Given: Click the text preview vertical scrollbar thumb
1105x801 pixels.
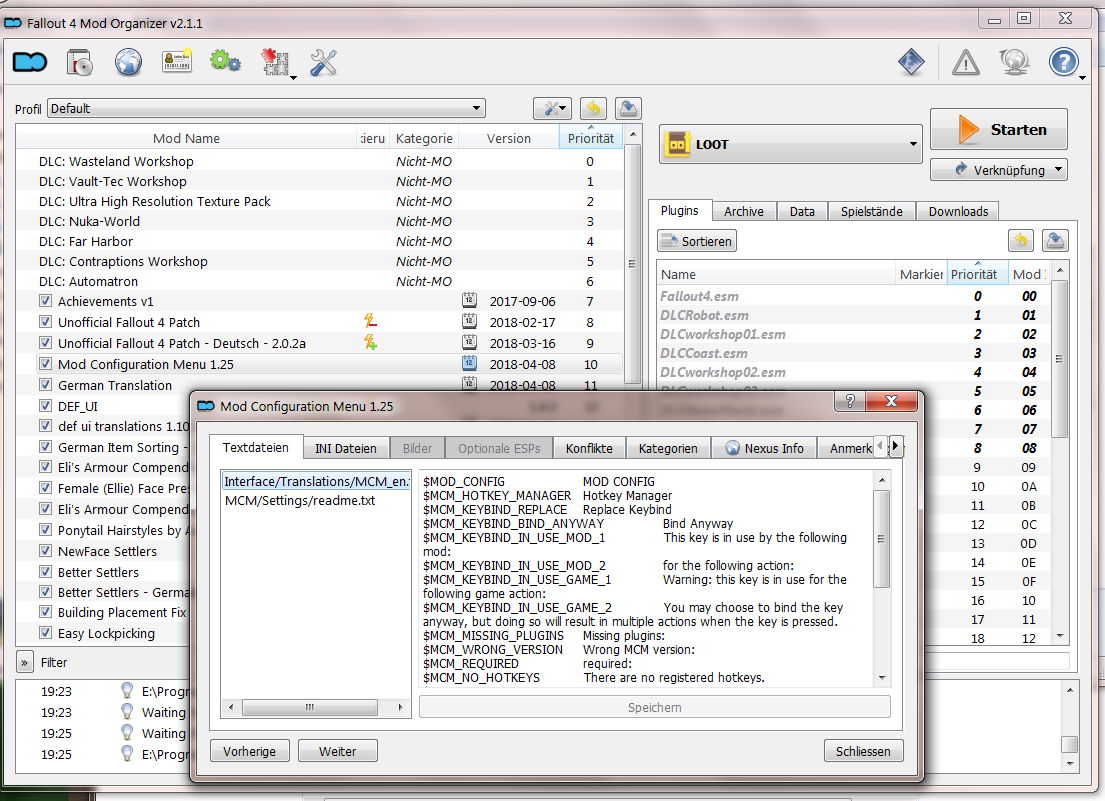Looking at the screenshot, I should (x=882, y=539).
